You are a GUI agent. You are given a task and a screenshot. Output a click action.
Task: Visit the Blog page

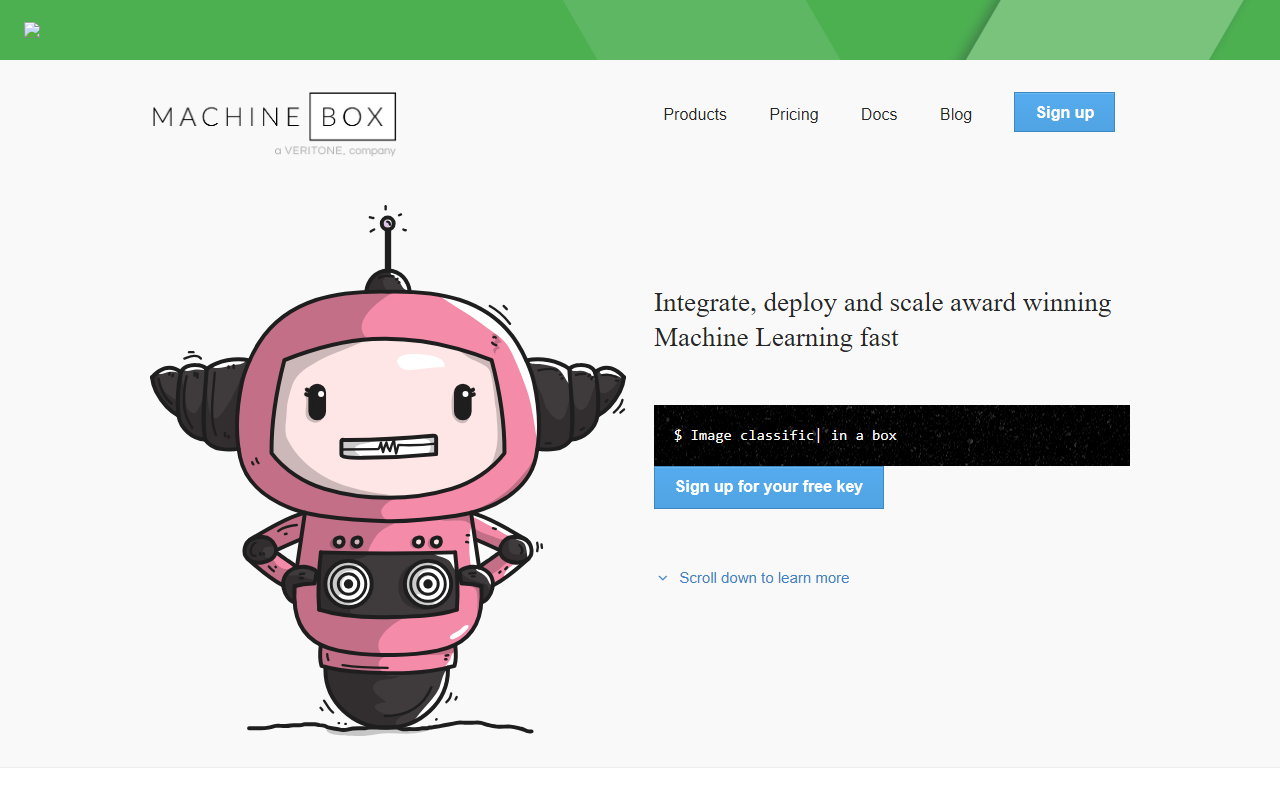click(956, 114)
